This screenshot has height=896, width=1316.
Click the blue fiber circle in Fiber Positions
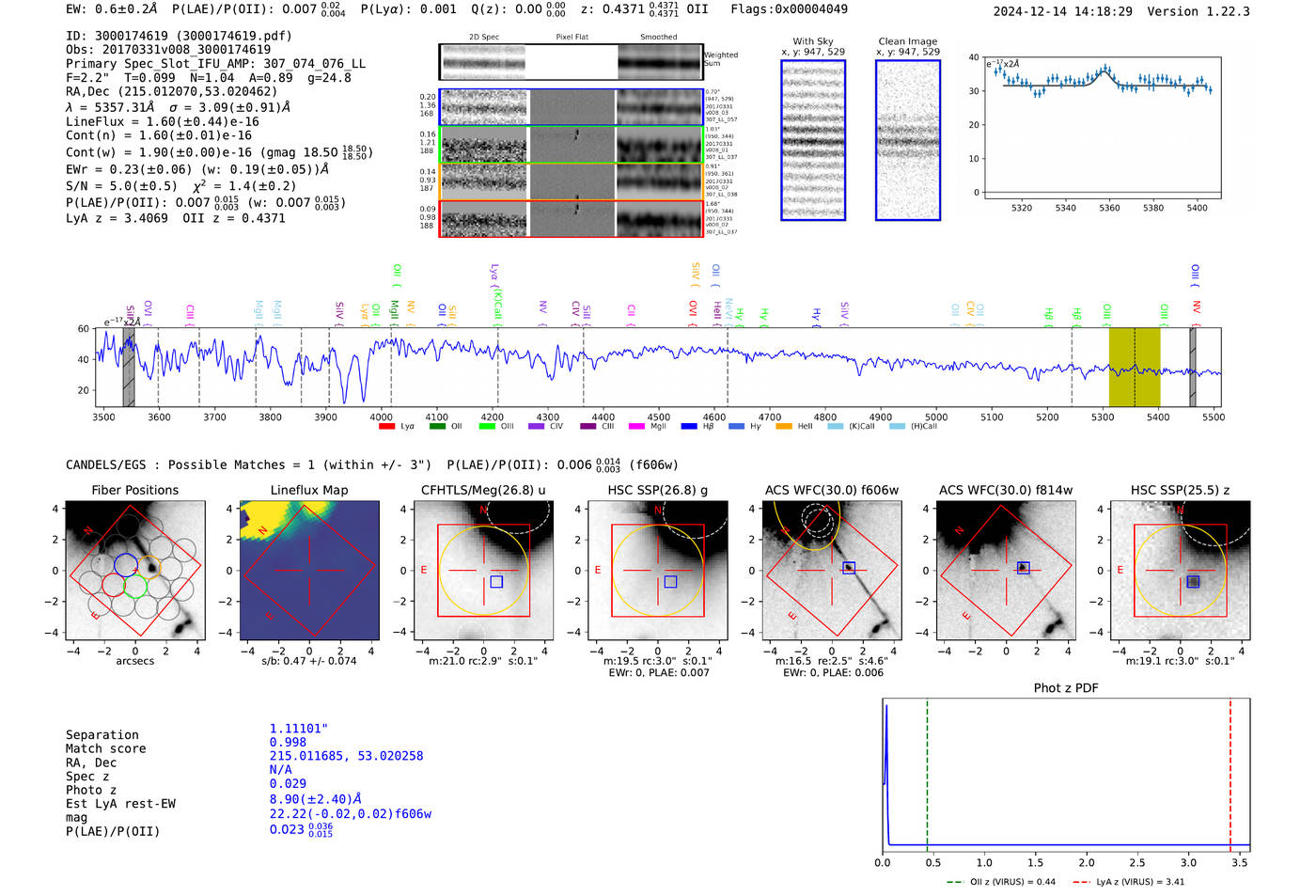(126, 564)
